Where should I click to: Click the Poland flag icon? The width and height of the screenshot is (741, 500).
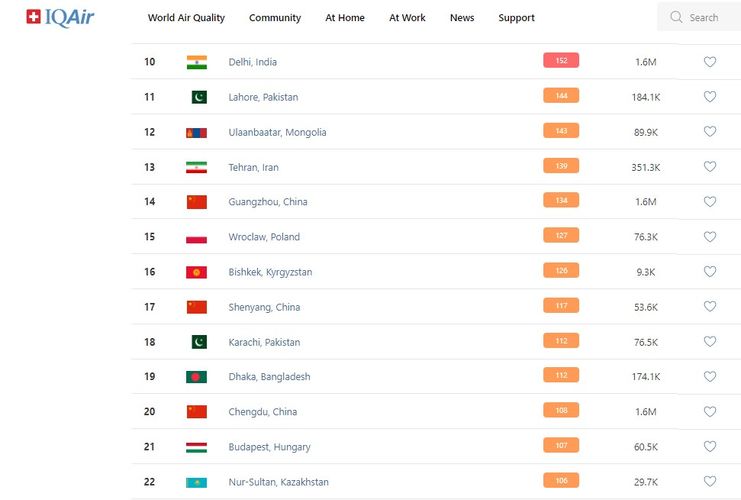197,237
